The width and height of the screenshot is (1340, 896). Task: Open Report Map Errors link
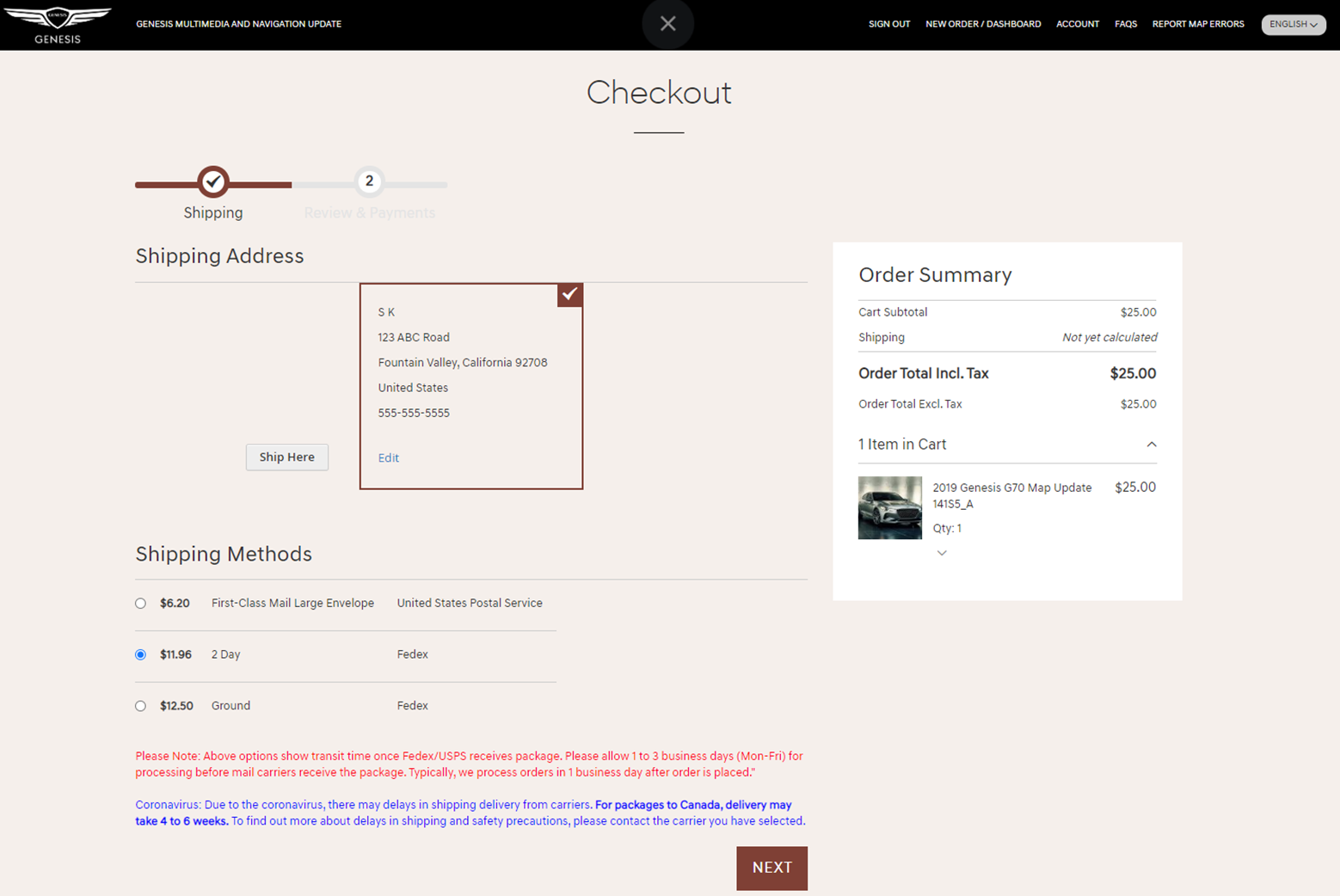coord(1198,24)
